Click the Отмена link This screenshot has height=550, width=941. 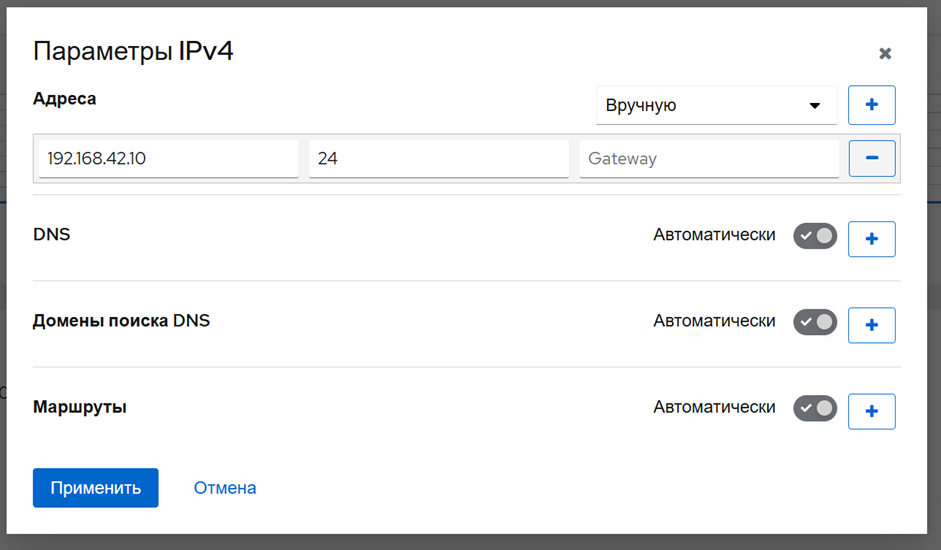(225, 488)
